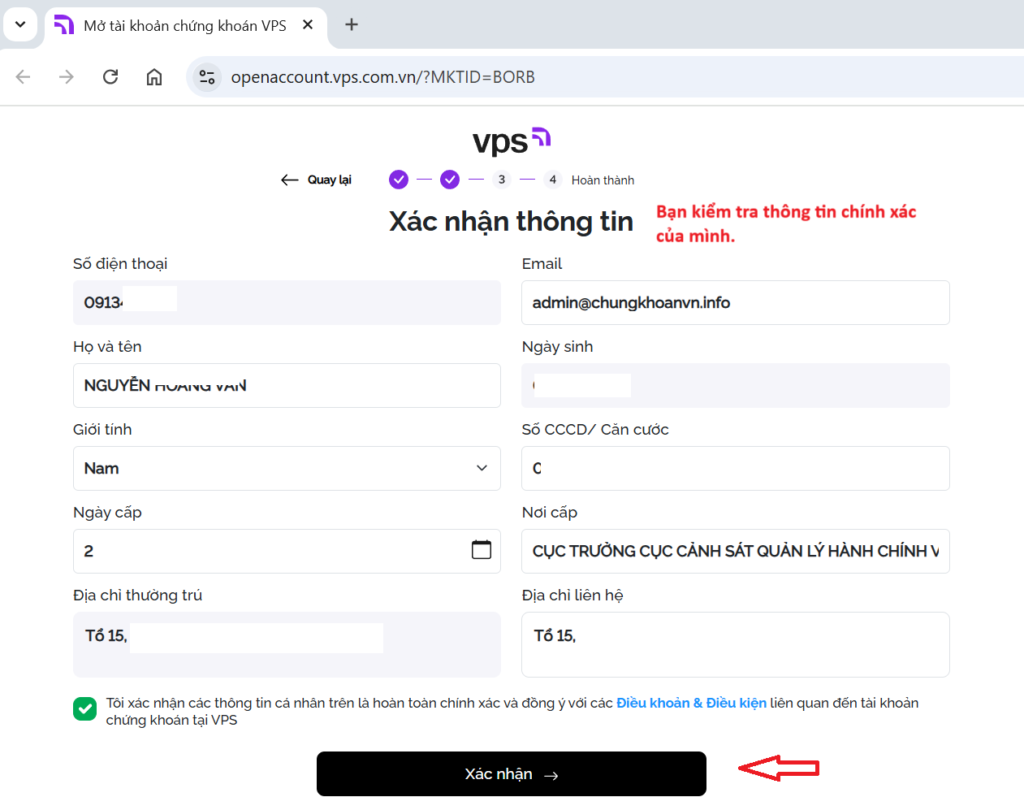Reload the current page
This screenshot has width=1024, height=797.
tap(110, 77)
